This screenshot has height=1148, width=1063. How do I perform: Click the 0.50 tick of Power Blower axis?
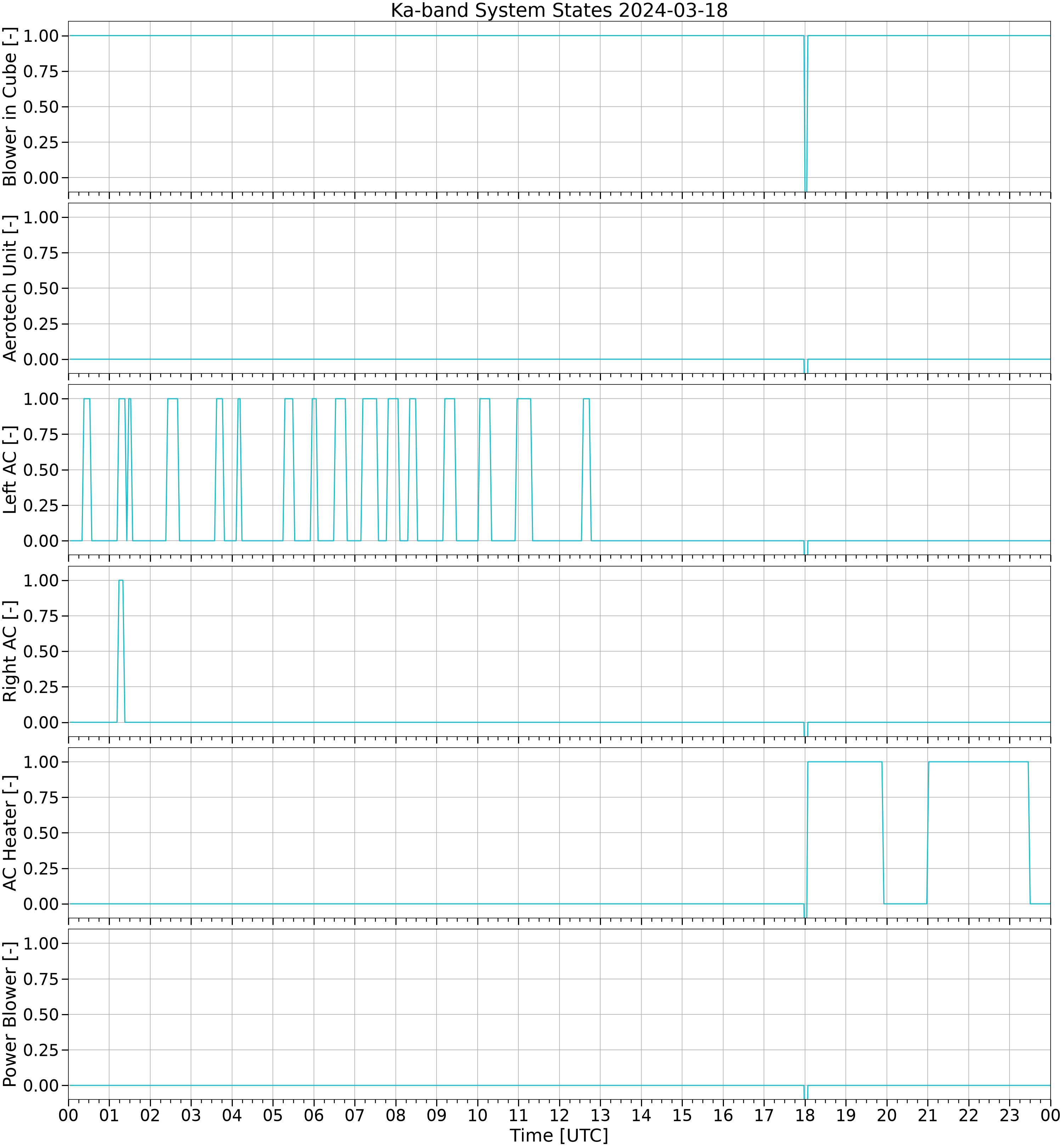pos(41,1014)
